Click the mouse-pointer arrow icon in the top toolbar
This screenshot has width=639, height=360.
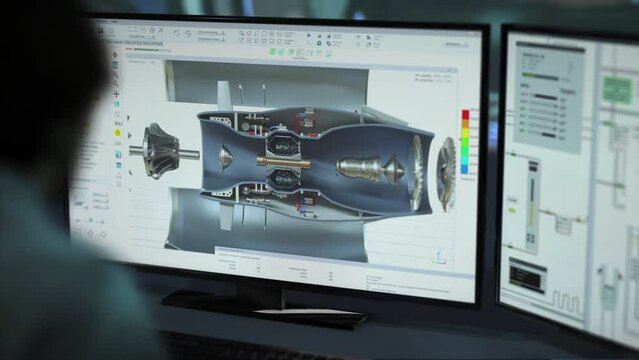[369, 38]
